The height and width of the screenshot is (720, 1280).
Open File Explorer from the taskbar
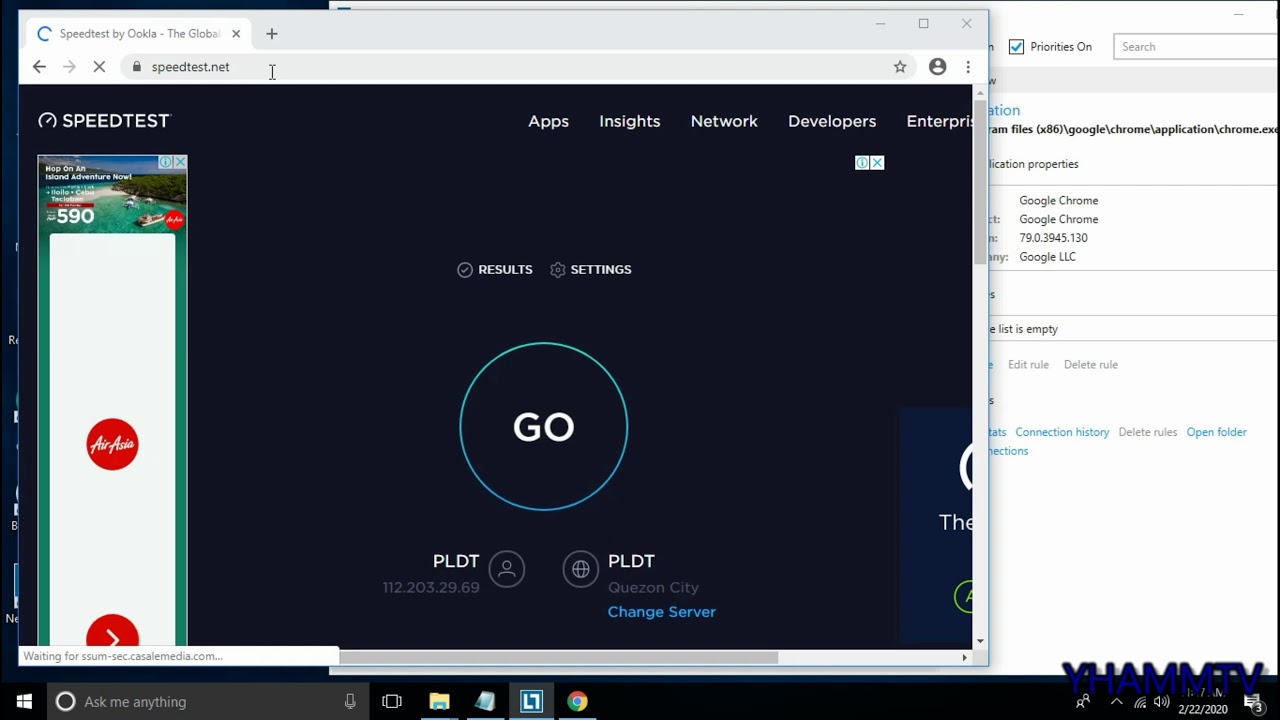coord(439,702)
